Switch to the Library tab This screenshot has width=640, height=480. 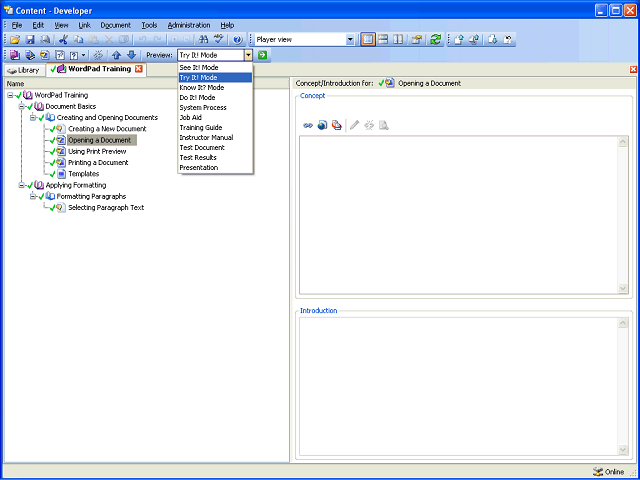click(24, 70)
